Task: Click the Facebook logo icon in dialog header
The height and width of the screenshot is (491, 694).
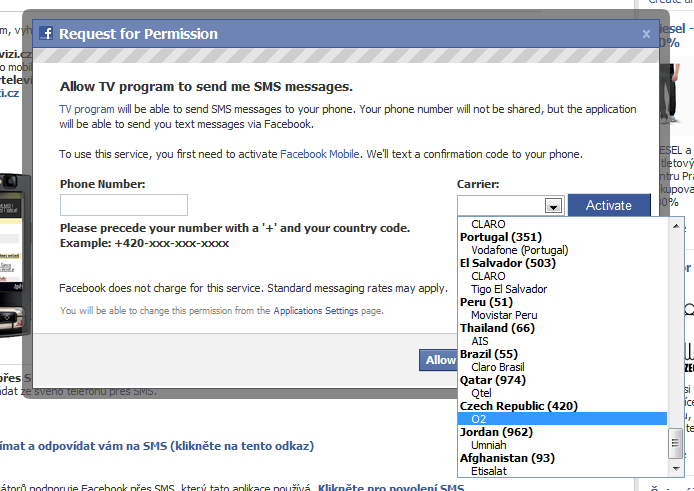Action: pyautogui.click(x=46, y=33)
